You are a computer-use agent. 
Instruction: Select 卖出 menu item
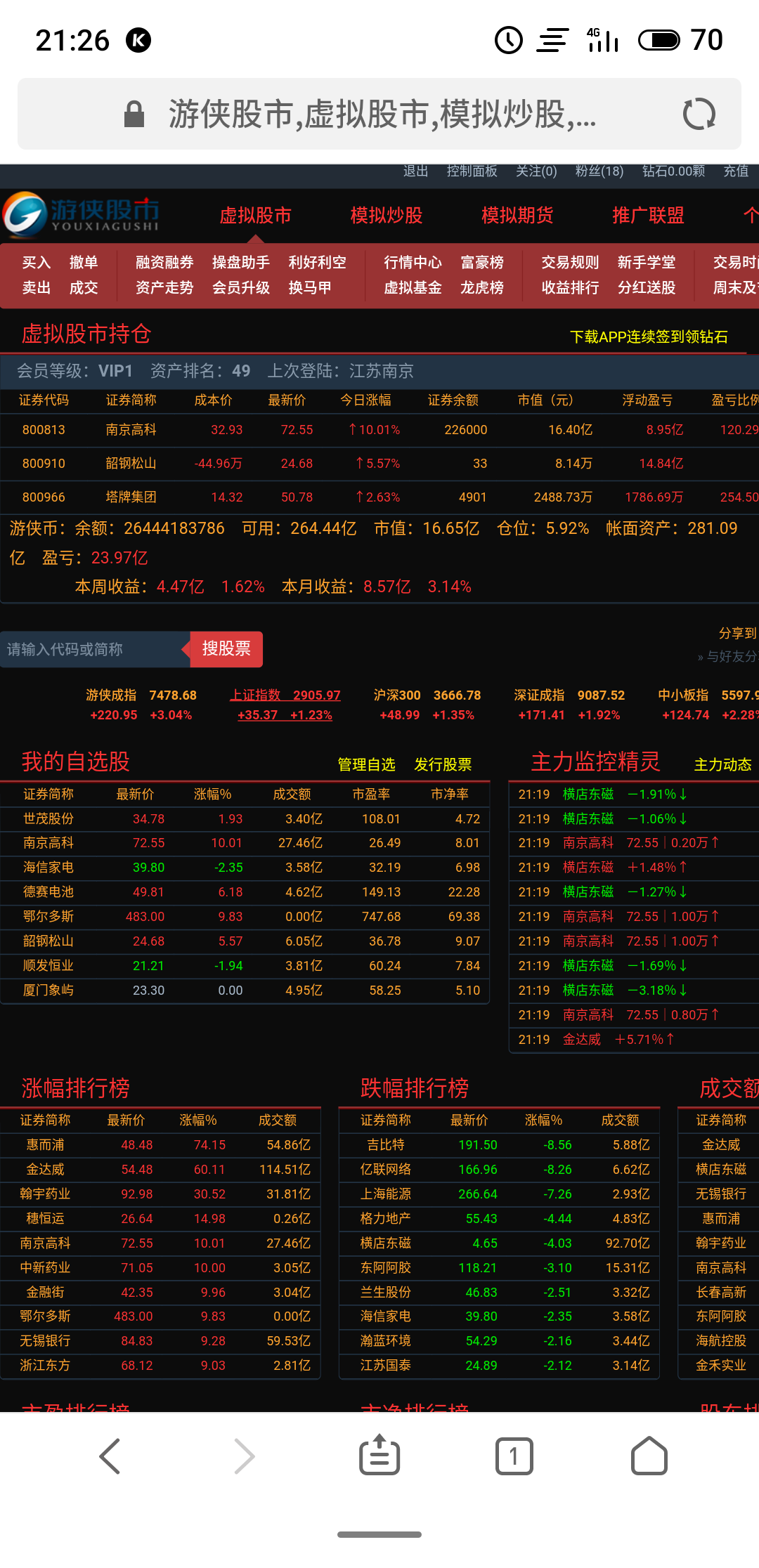click(x=37, y=288)
